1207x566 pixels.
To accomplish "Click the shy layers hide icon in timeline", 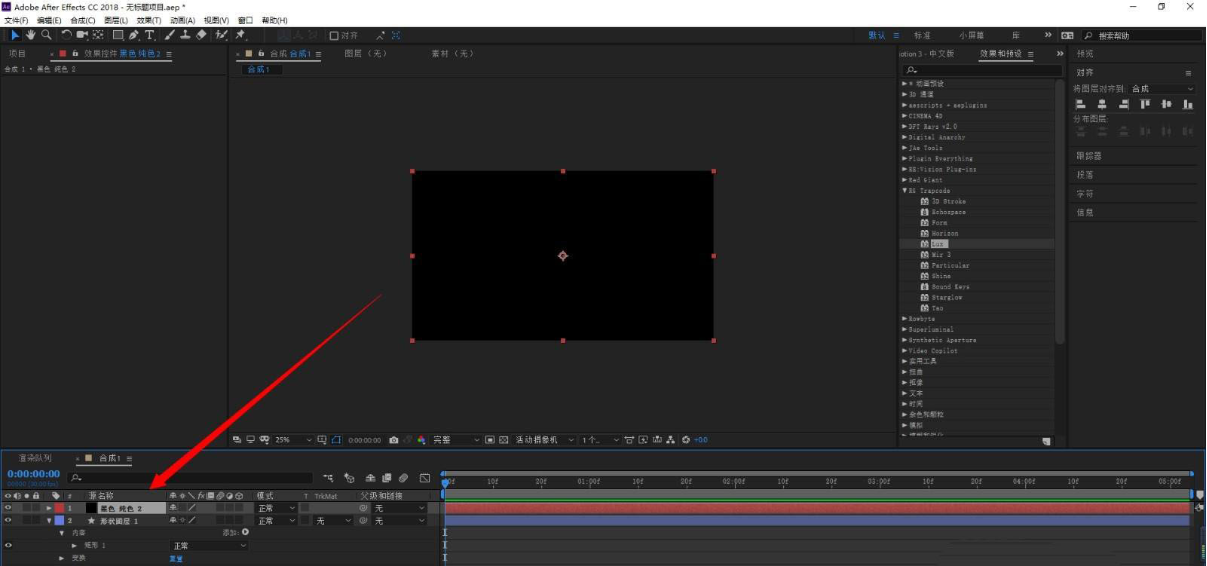I will [x=370, y=478].
